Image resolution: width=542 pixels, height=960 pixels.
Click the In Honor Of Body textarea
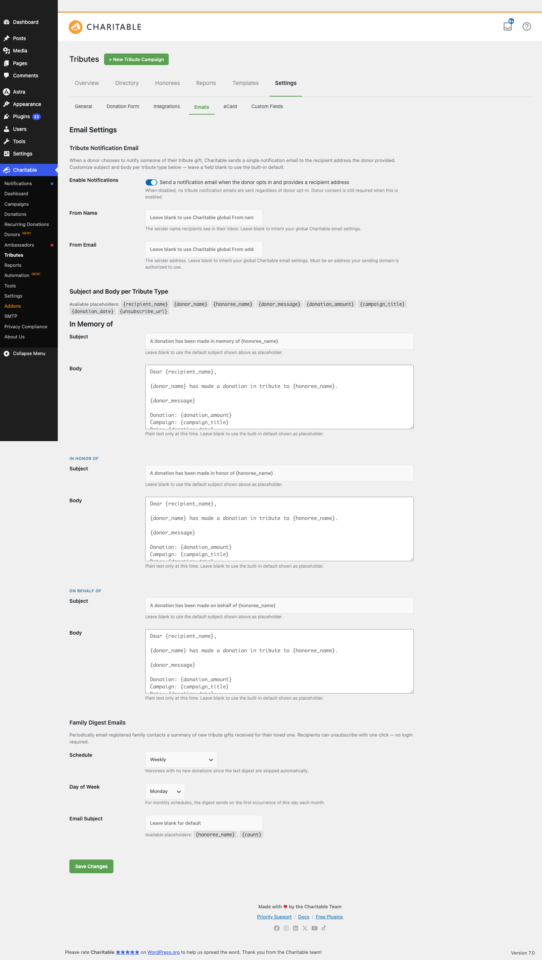pos(279,529)
